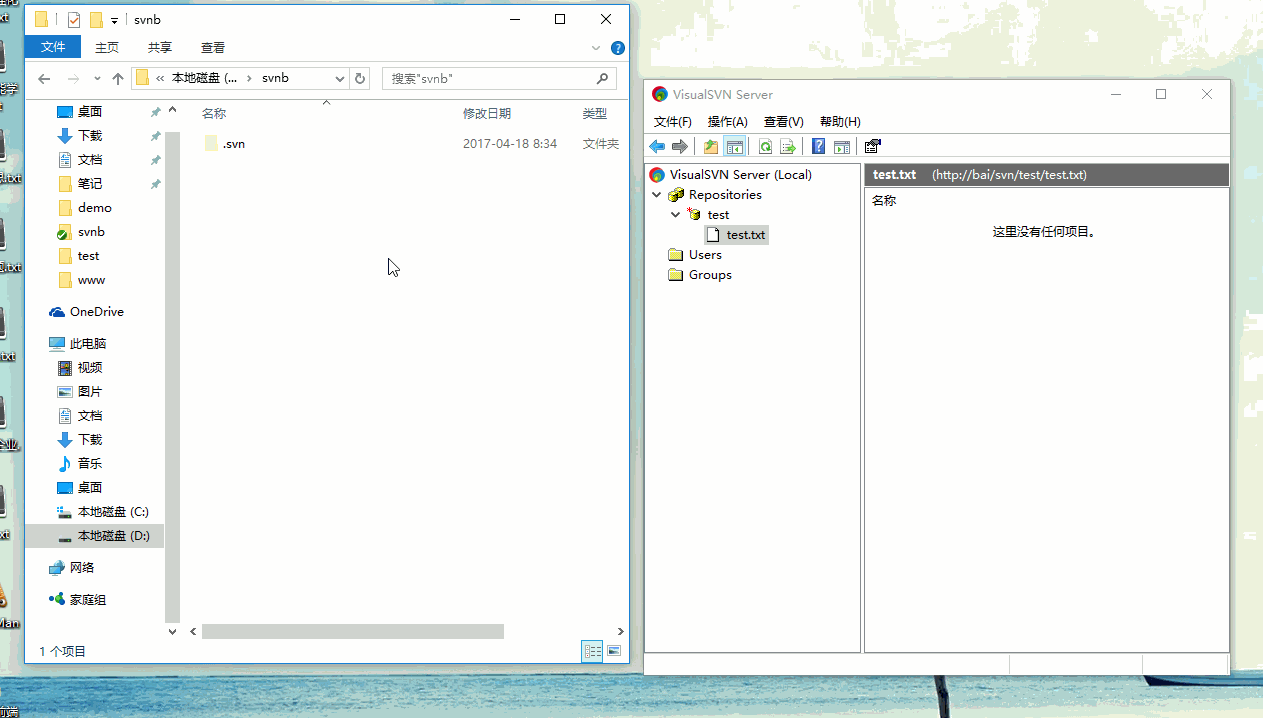Export list in VisualSVN toolbar
Screen dimensions: 1263x718
(x=788, y=147)
